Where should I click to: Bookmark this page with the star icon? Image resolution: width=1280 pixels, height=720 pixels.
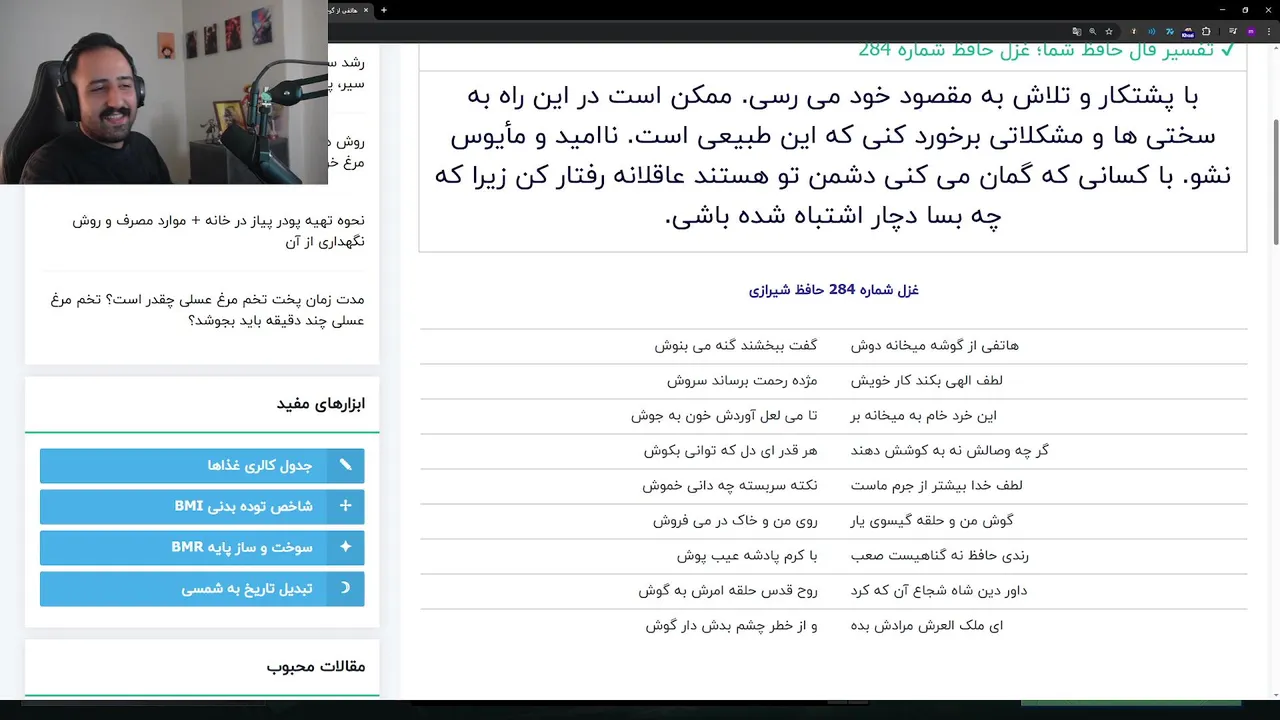[1109, 32]
